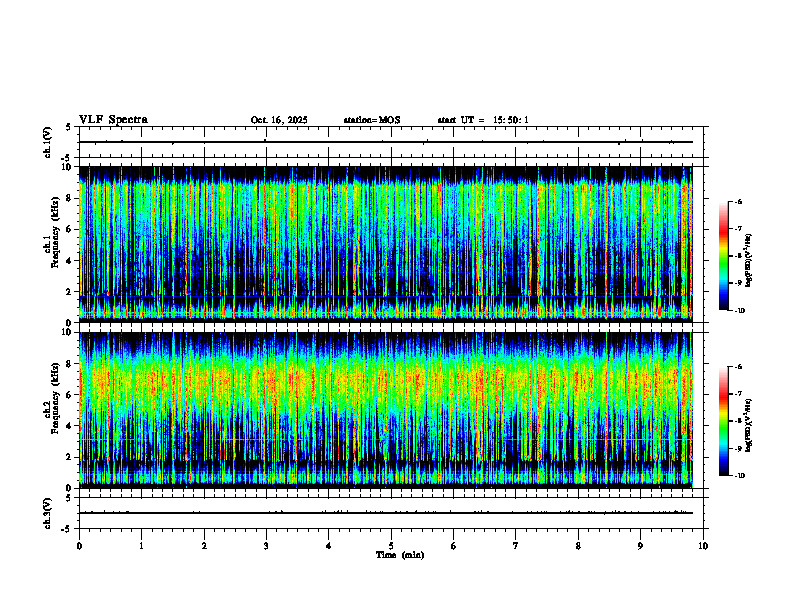792x612 pixels.
Task: Click the "ch.3(V)" axis label
Action: 47,514
